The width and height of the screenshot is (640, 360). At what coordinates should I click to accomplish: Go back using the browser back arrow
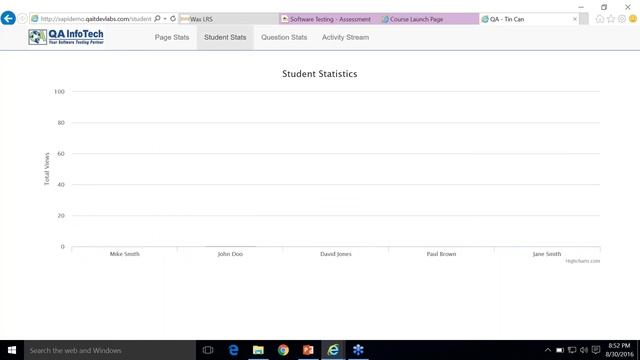pos(8,18)
